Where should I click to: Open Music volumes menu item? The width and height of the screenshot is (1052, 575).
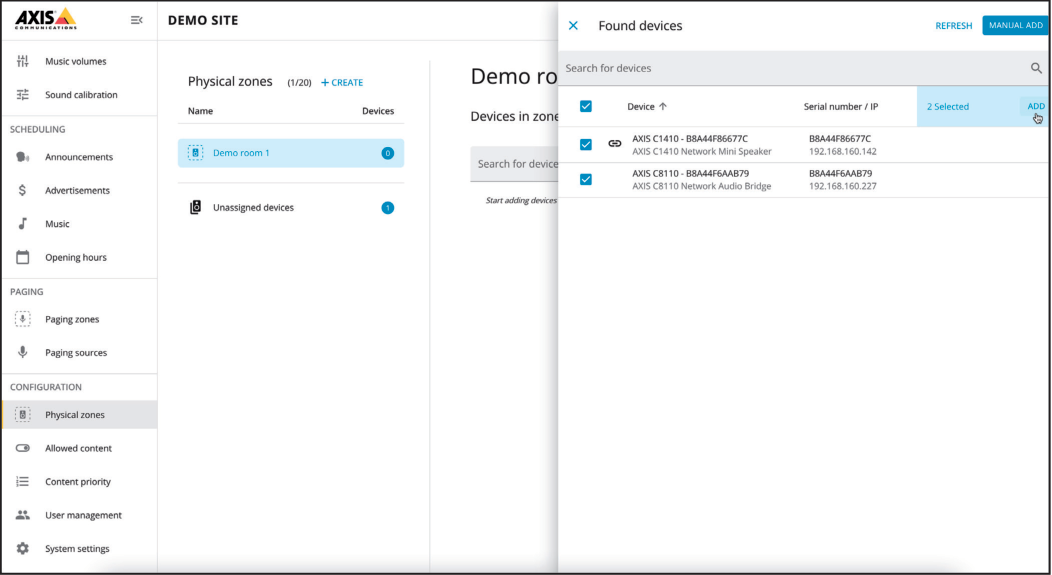click(75, 62)
